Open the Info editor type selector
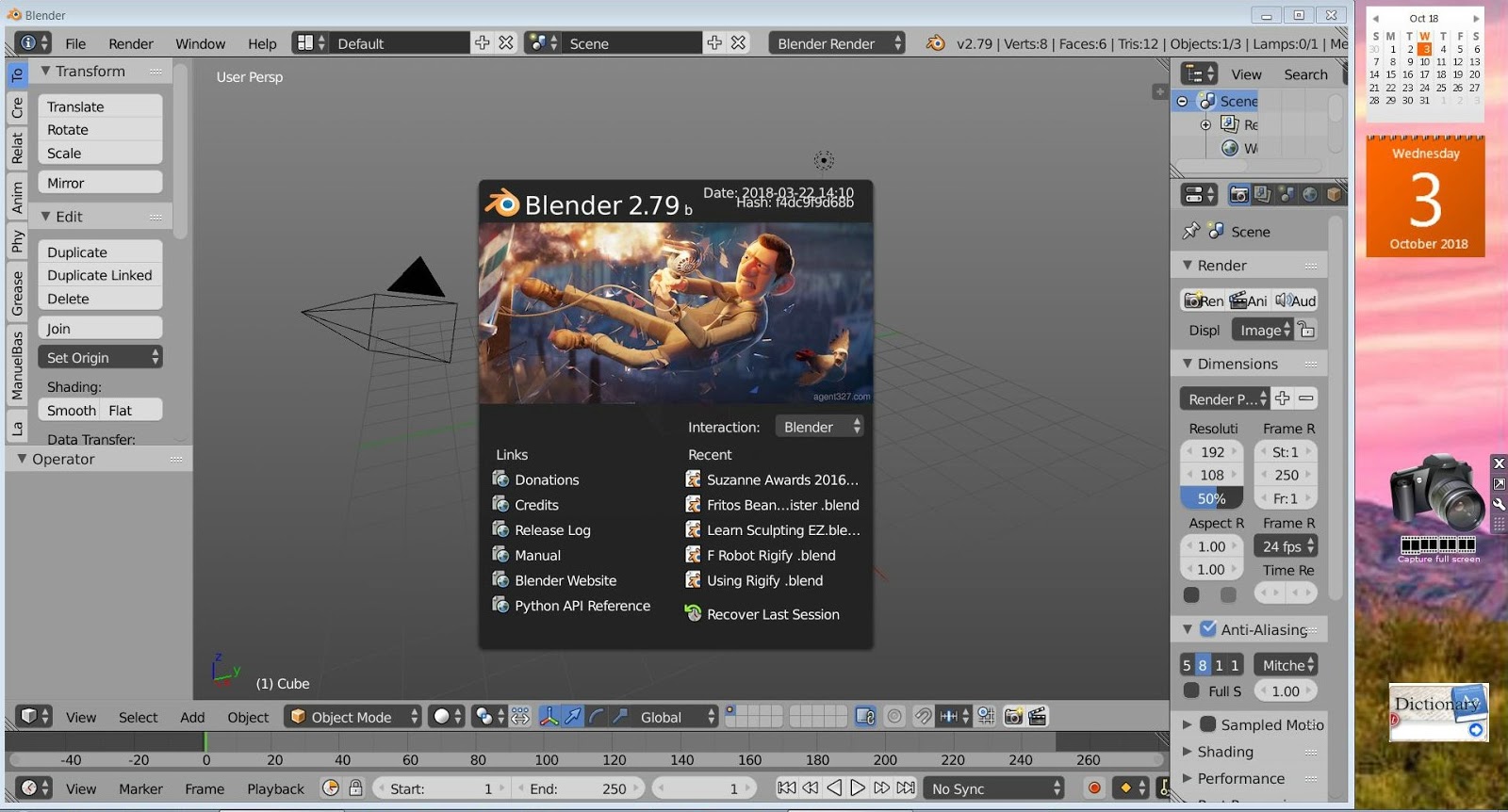Image resolution: width=1508 pixels, height=812 pixels. 35,43
